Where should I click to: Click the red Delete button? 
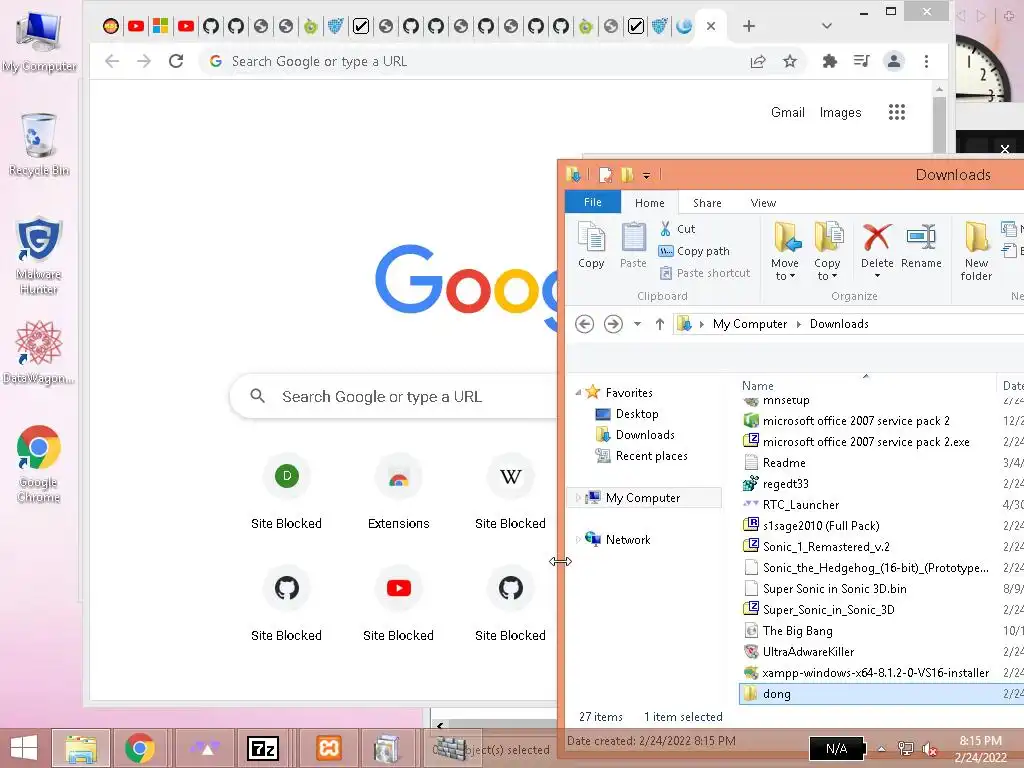point(877,238)
